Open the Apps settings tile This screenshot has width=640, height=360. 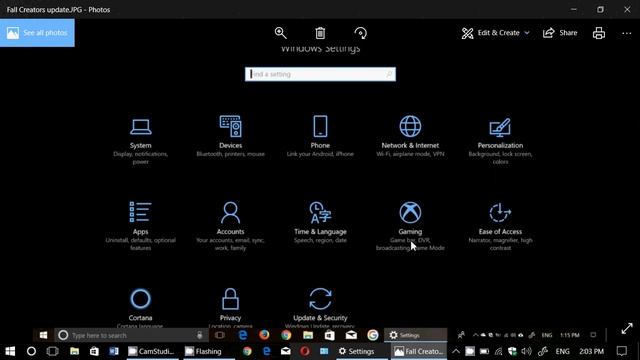click(x=140, y=226)
